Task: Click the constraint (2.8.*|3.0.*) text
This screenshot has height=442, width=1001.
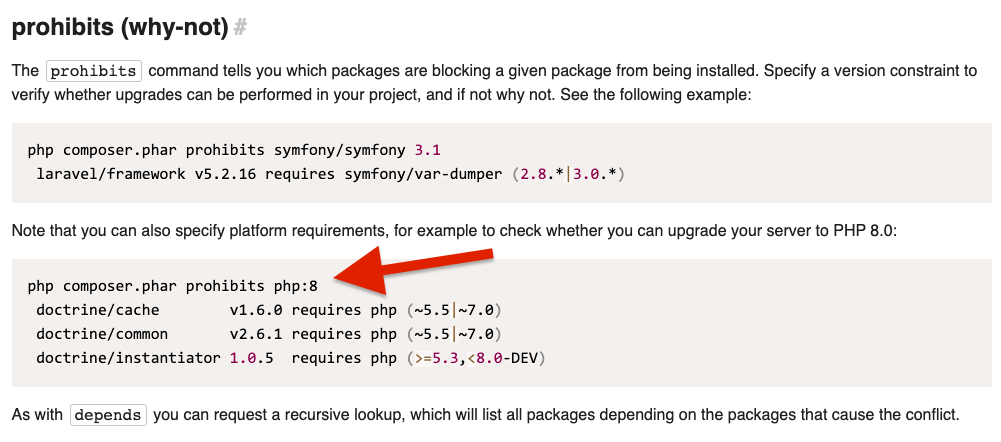Action: tap(568, 174)
